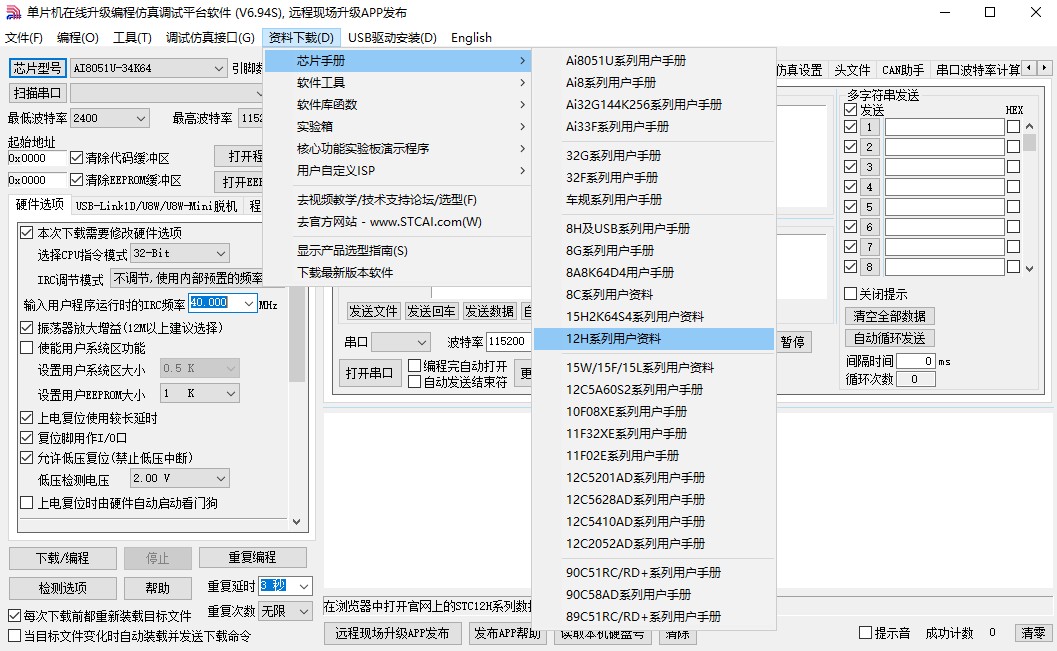
Task: Open 12H系列用户资料 entry
Action: 653,339
